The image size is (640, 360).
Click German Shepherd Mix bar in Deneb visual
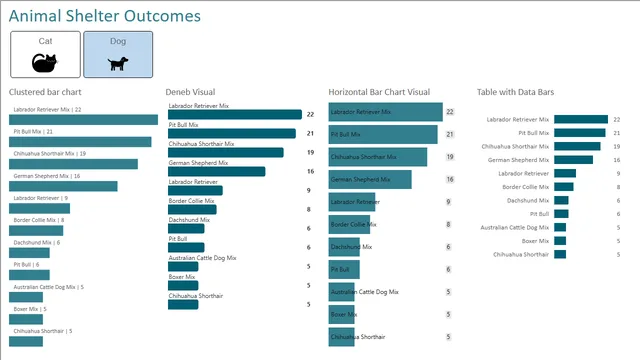[216, 171]
